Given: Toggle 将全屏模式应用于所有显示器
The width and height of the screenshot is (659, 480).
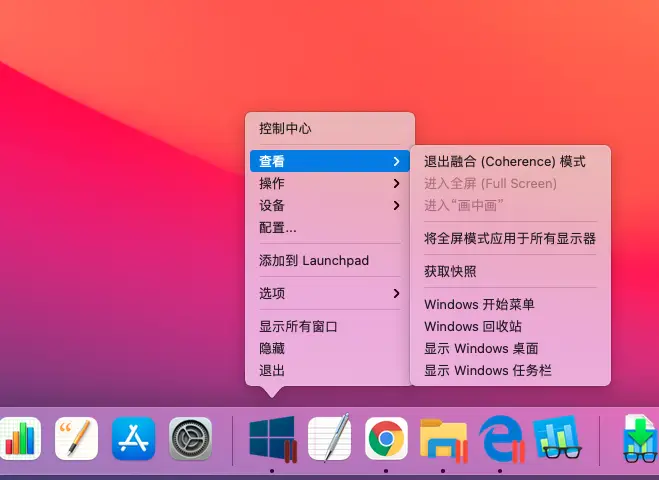Looking at the screenshot, I should pos(510,238).
